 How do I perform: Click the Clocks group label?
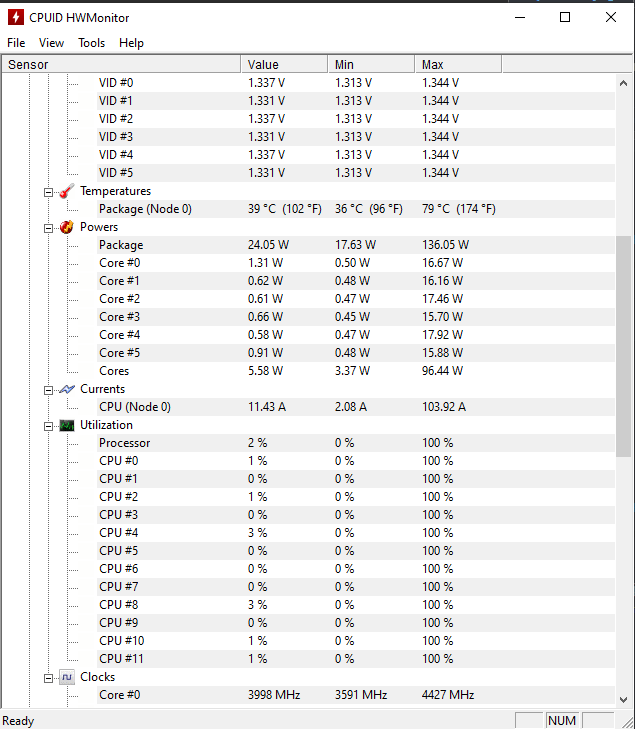[x=98, y=677]
